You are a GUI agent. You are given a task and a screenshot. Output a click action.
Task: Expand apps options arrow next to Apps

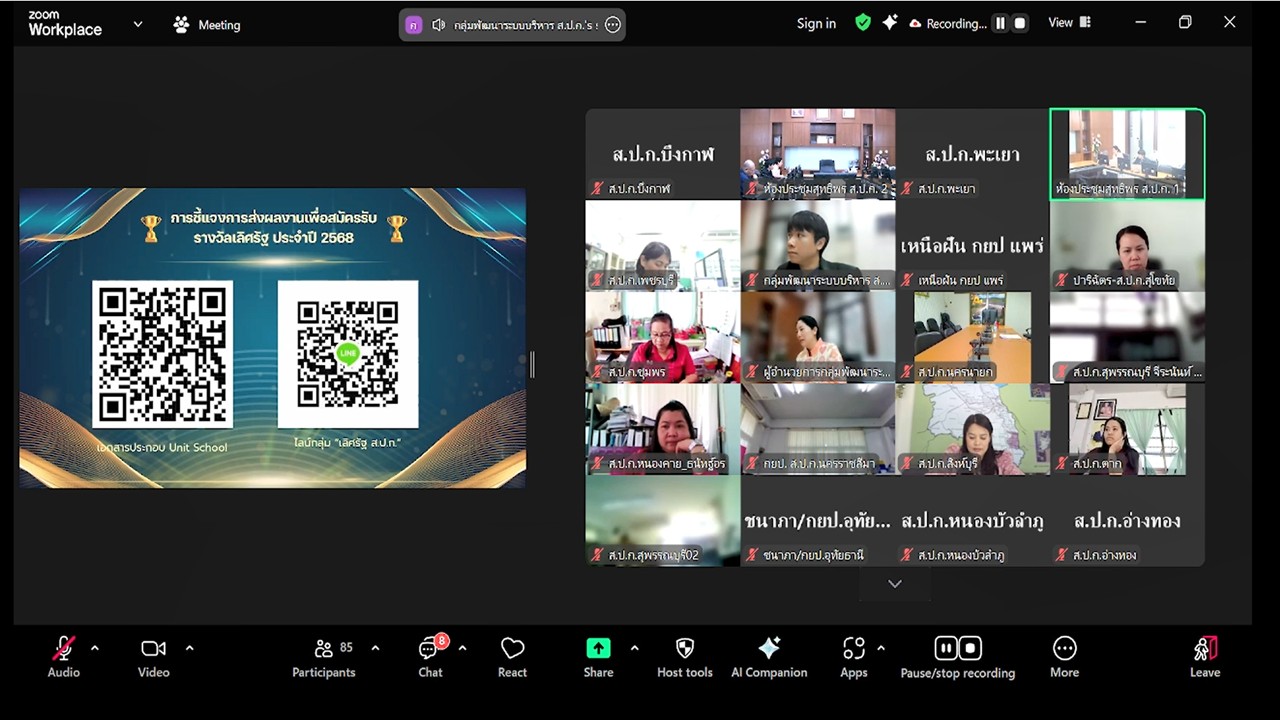point(881,648)
